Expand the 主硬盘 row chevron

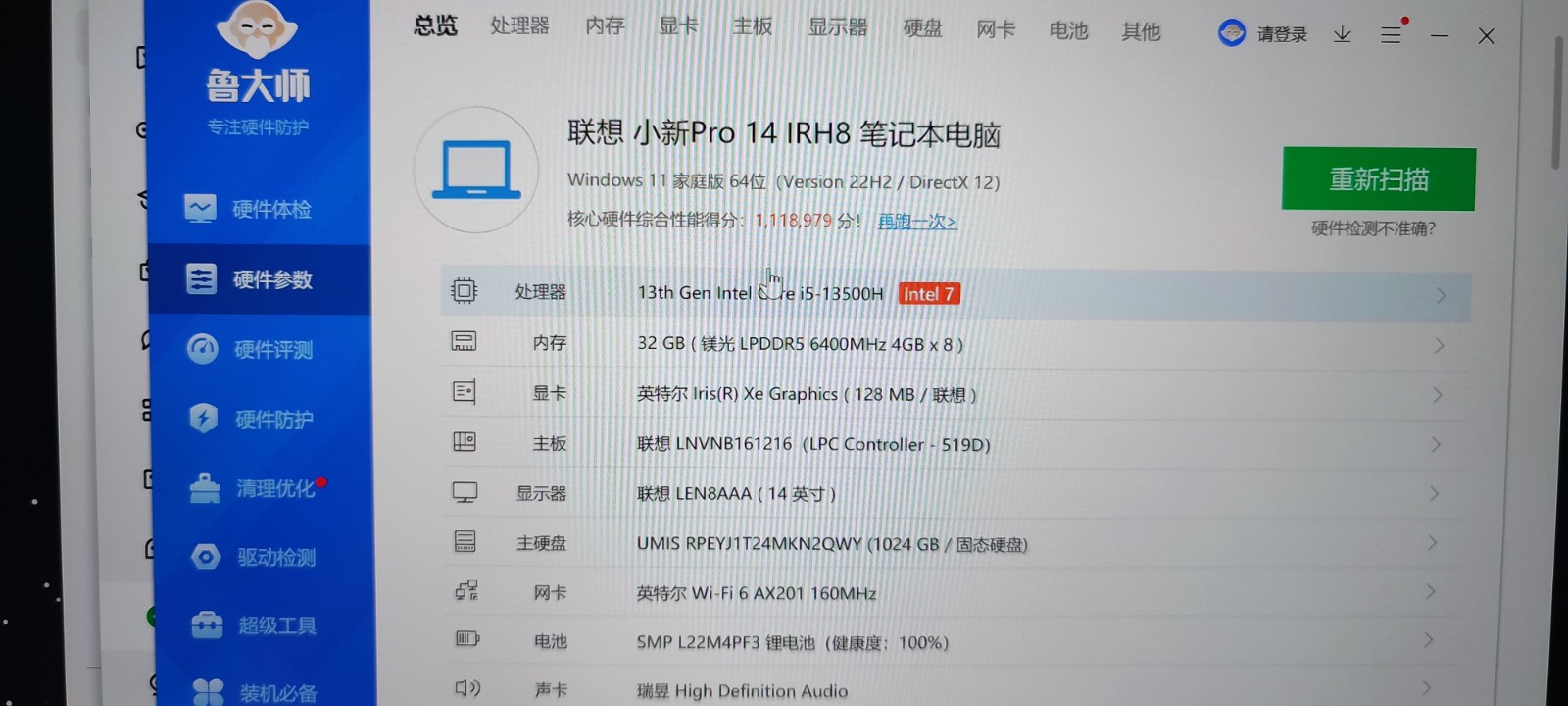tap(1431, 542)
